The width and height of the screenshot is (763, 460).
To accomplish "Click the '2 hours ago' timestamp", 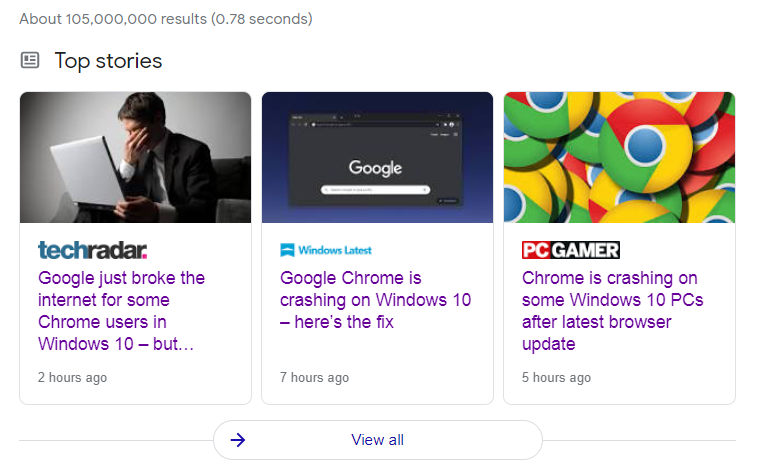I will click(x=73, y=377).
